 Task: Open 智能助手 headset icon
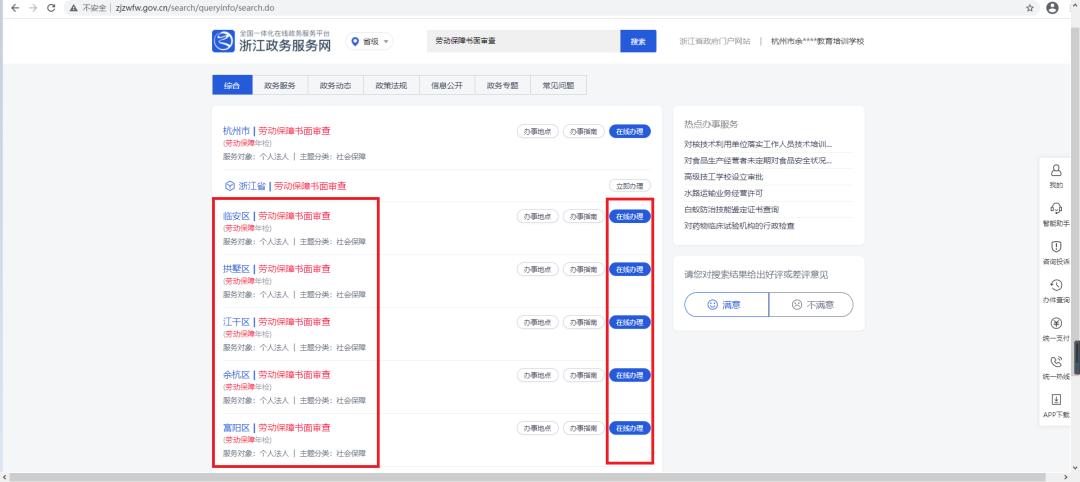(1057, 208)
